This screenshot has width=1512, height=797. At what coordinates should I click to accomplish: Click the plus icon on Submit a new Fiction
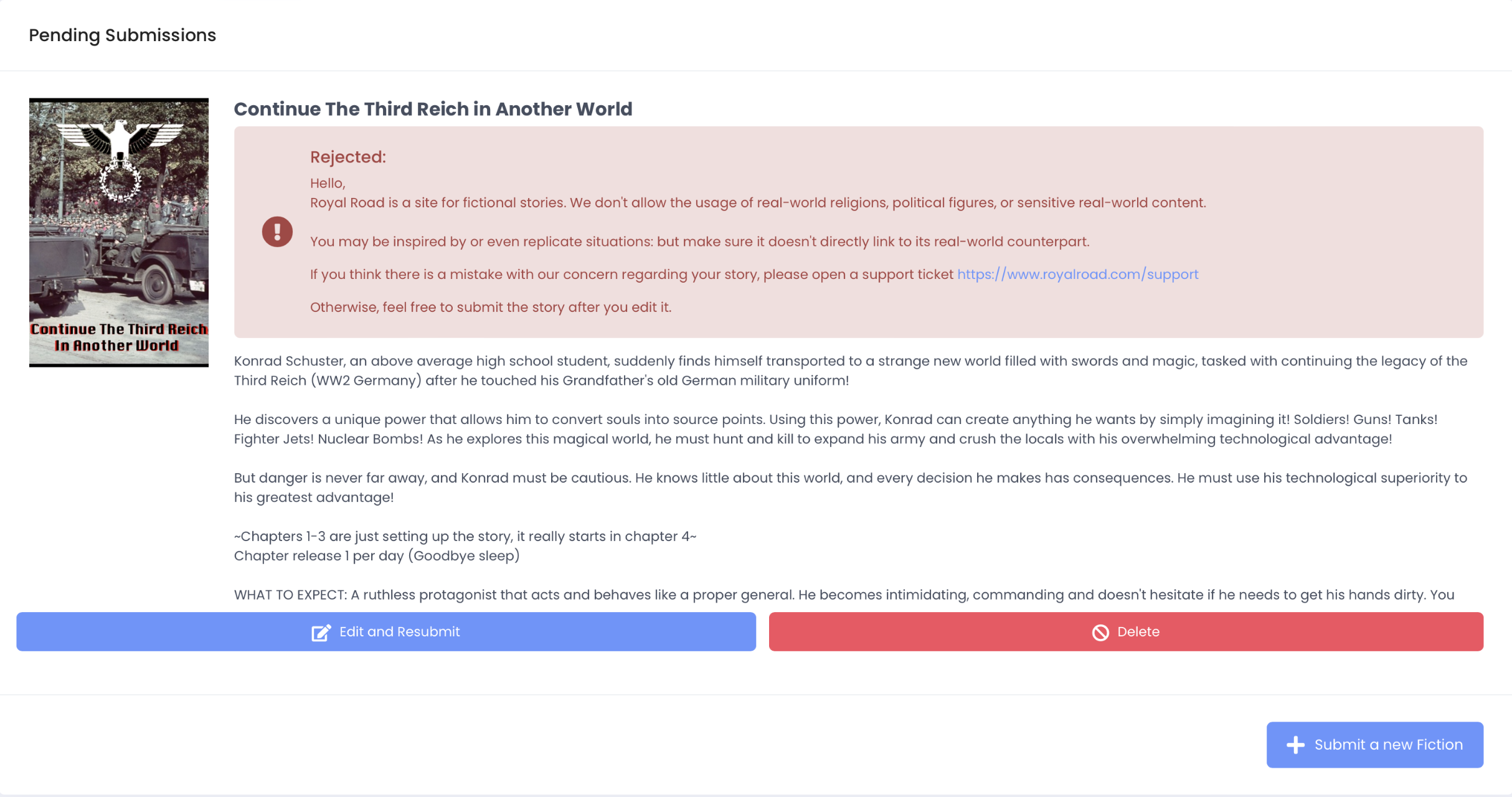click(1295, 745)
